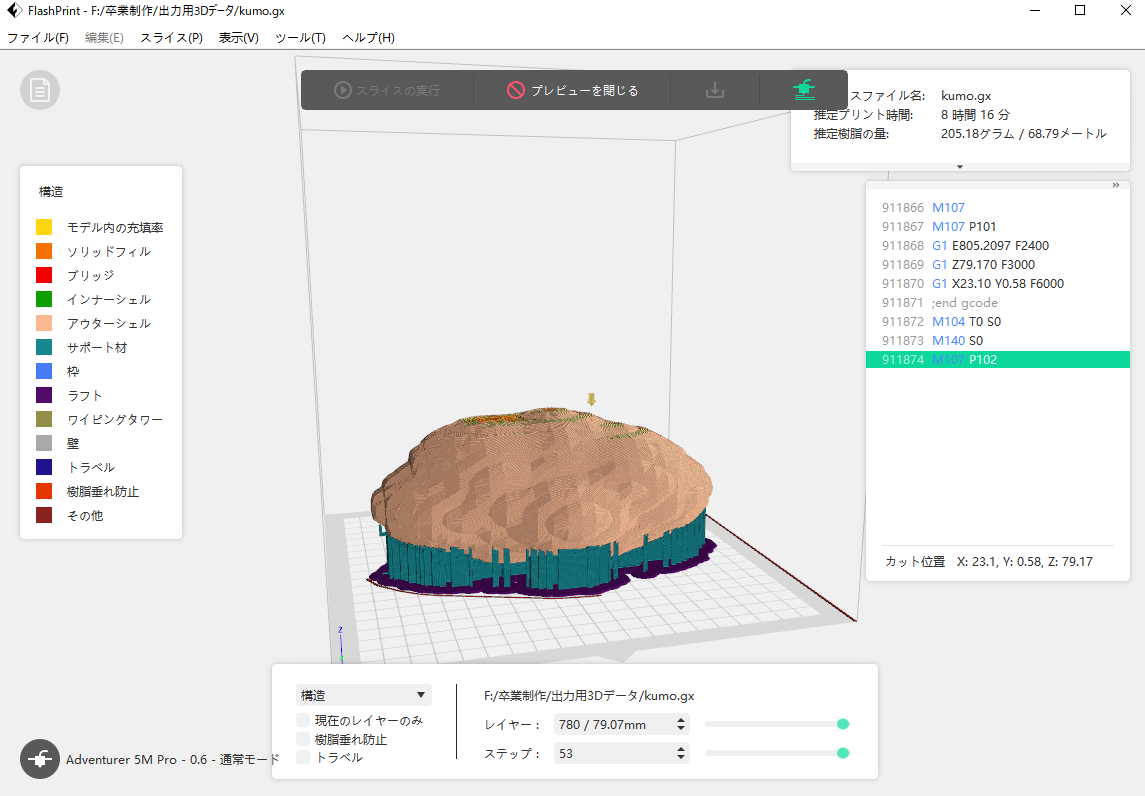1145x796 pixels.
Task: Click the レイヤー slider handle
Action: click(x=843, y=724)
